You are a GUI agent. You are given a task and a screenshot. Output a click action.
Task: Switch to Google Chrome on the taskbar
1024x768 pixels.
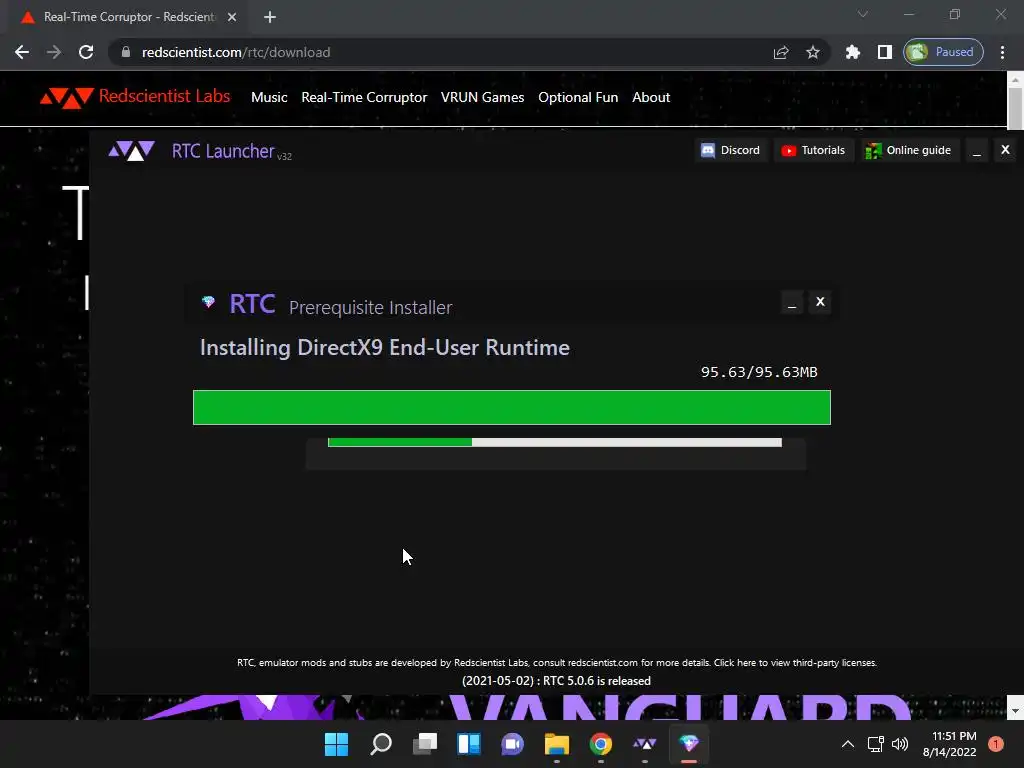(601, 744)
